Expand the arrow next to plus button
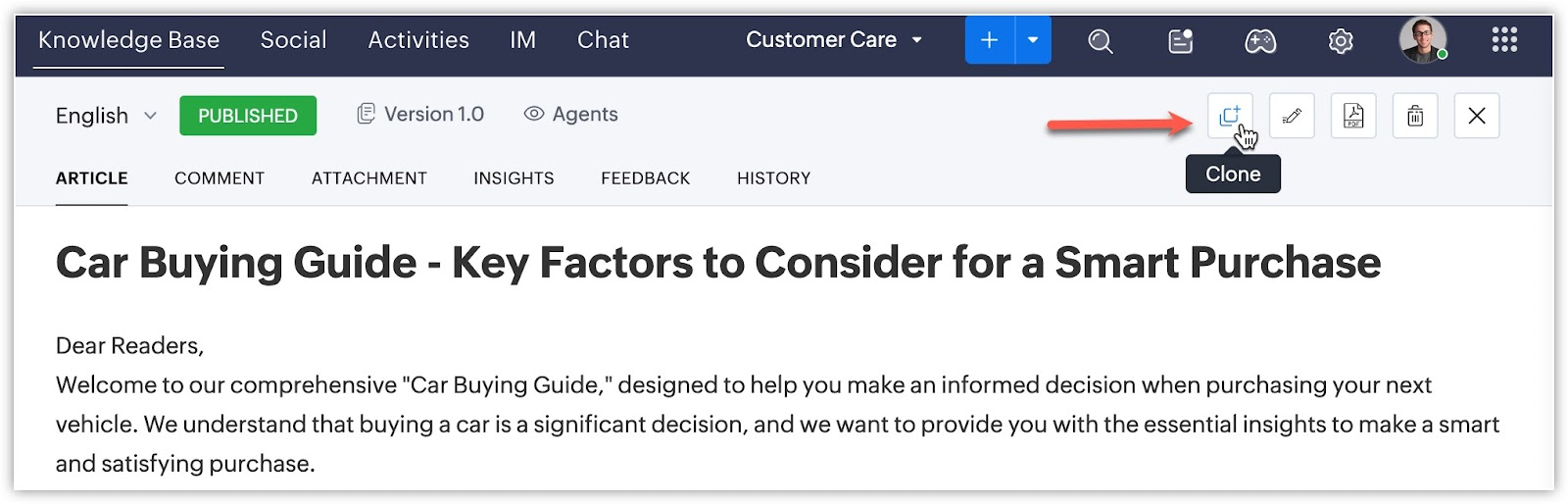Screen dimensions: 1568x504 [x=1033, y=40]
